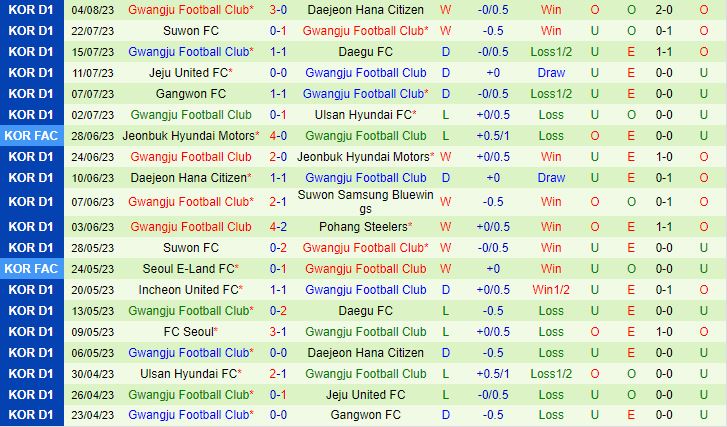This screenshot has width=727, height=427.
Task: Open Daejeon Hana Citizen in the 04/08/23 row
Action: (365, 10)
